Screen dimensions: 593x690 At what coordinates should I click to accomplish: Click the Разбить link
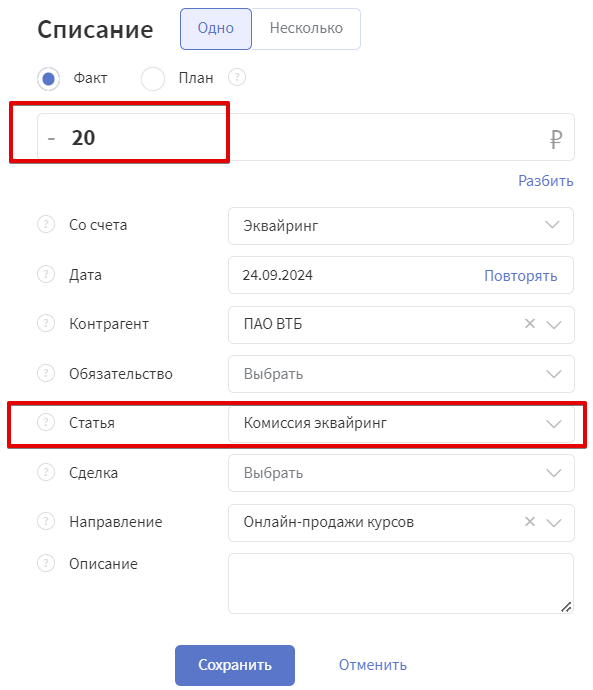tap(545, 181)
